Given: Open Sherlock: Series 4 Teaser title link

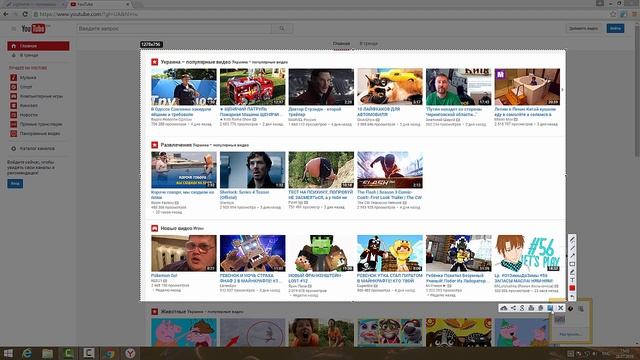Looking at the screenshot, I should tap(244, 195).
